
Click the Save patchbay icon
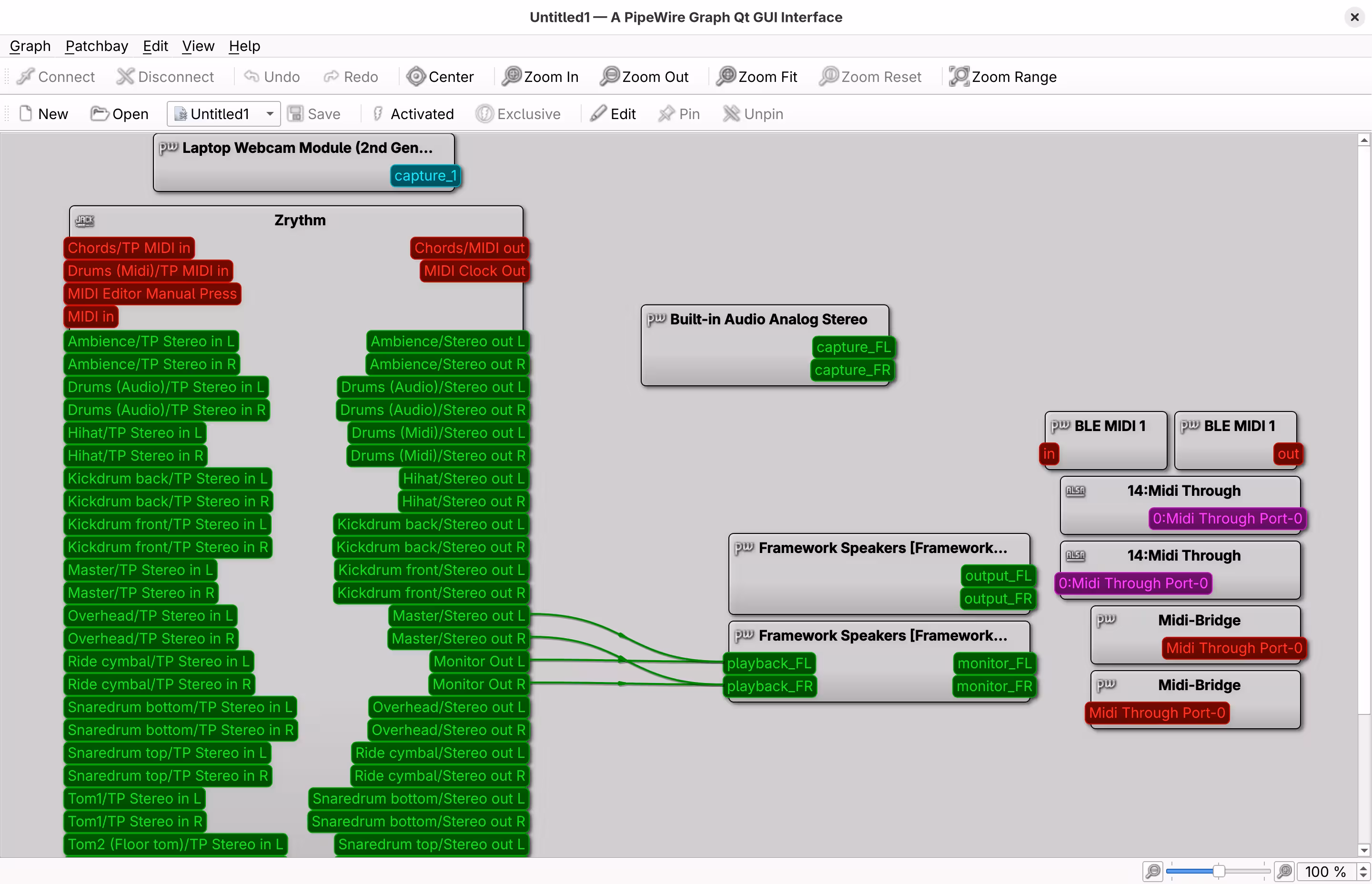314,114
